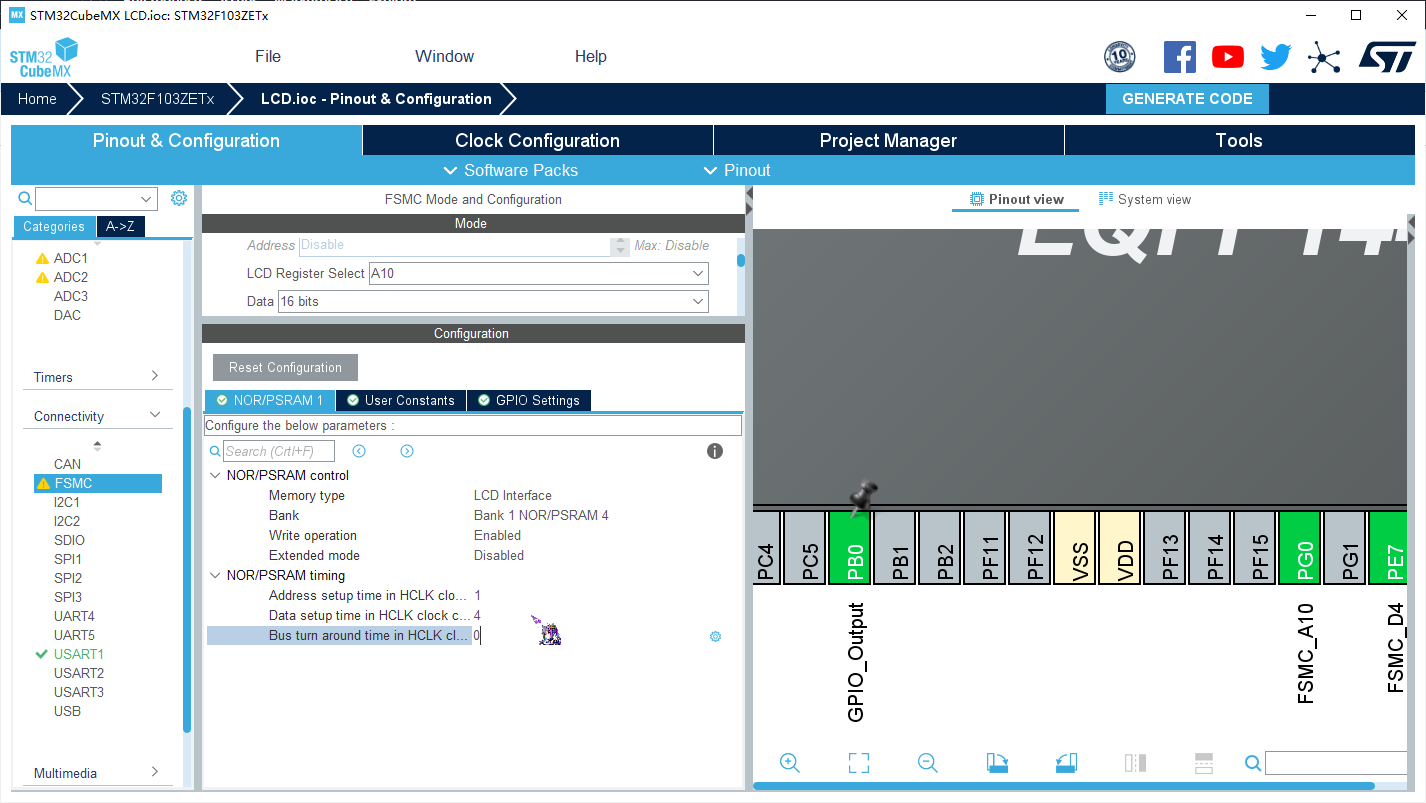Select FSMC in Connectivity list

97,483
